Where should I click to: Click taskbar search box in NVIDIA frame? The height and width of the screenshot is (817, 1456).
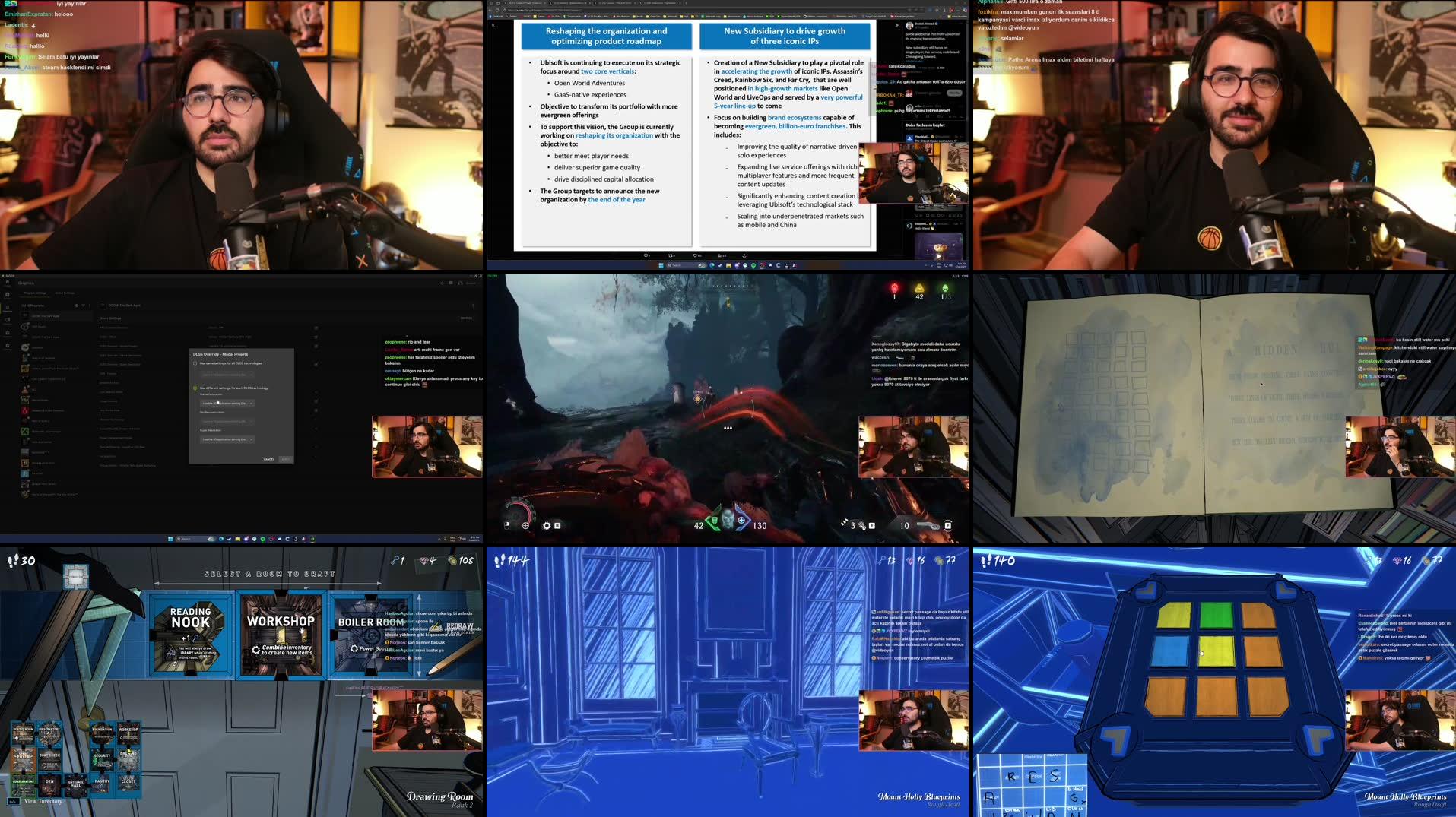click(x=196, y=539)
